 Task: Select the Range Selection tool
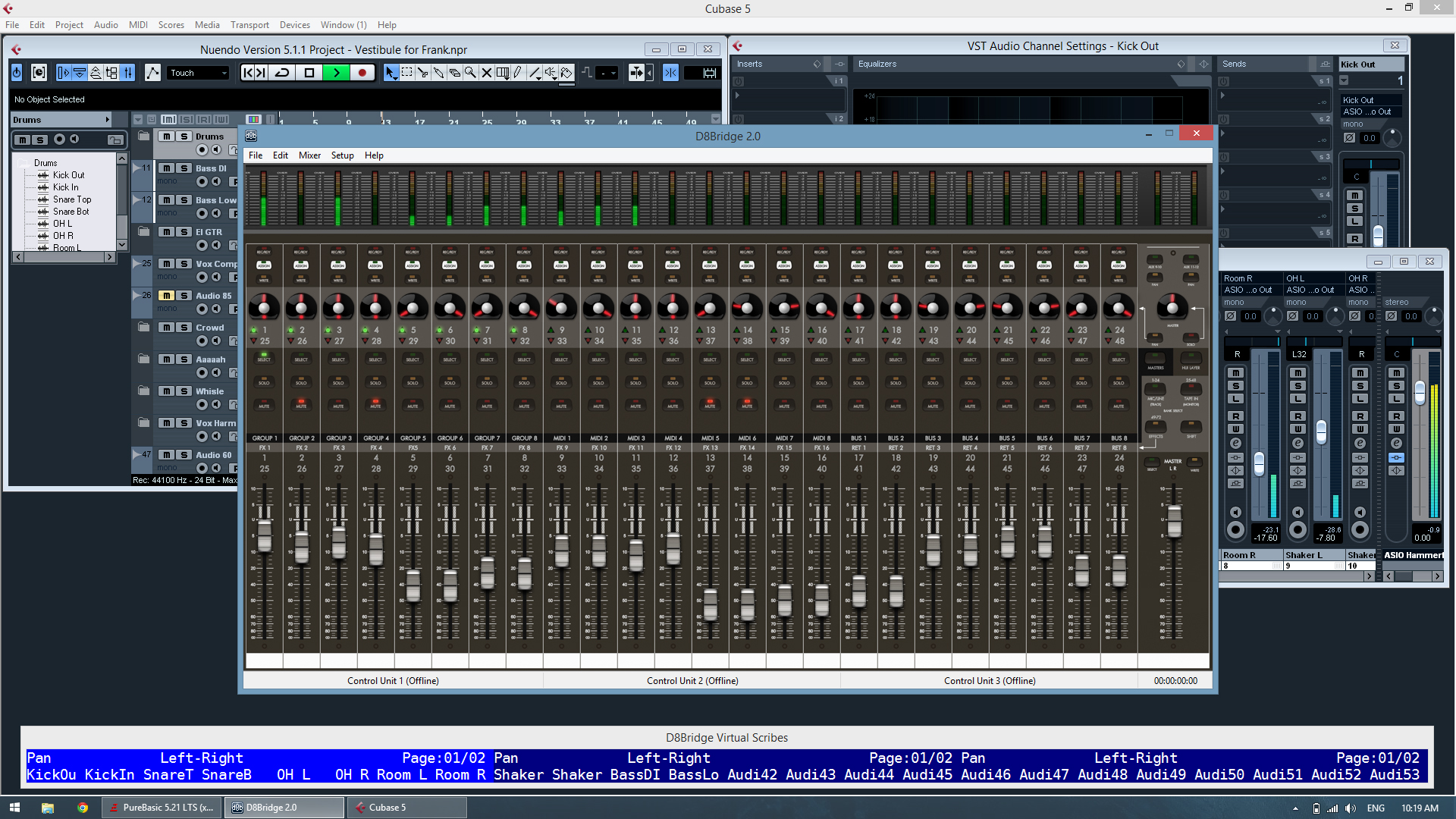[x=406, y=73]
